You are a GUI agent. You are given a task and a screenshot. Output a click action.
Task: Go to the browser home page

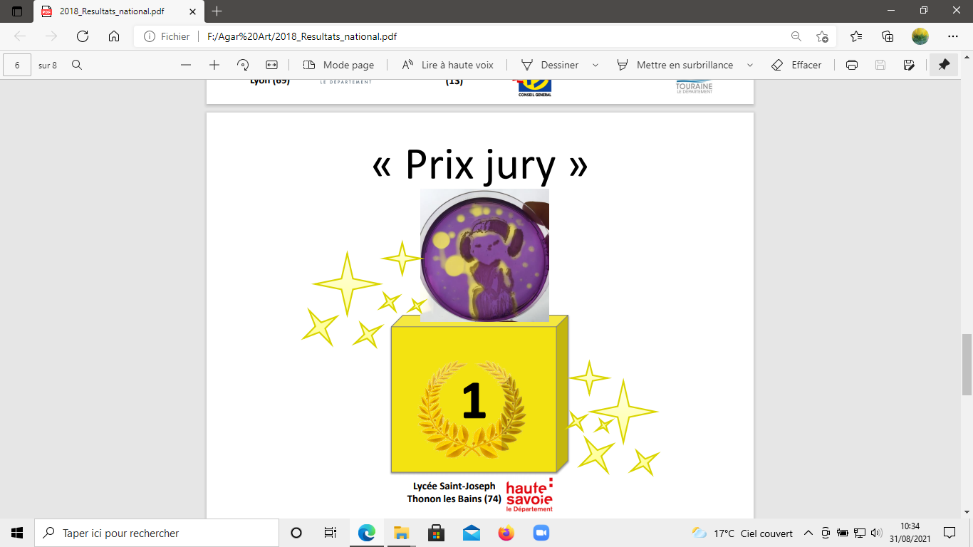pos(114,37)
